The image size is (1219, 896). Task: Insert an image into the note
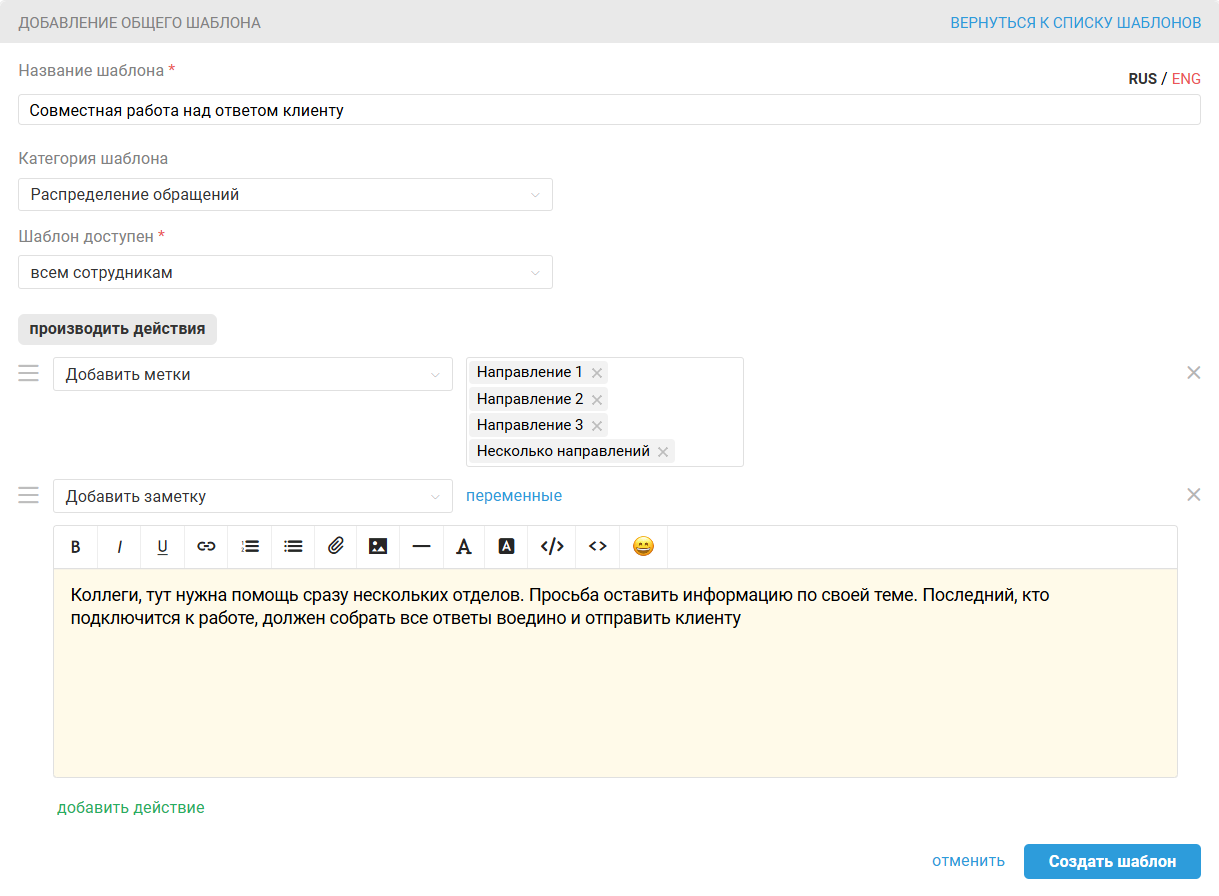[x=378, y=547]
